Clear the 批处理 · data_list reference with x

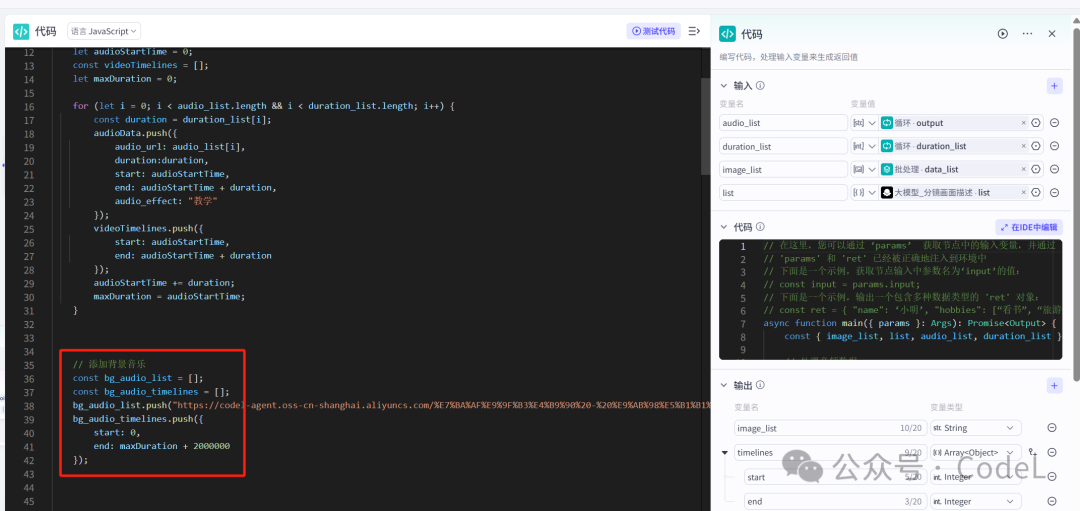[x=1024, y=169]
